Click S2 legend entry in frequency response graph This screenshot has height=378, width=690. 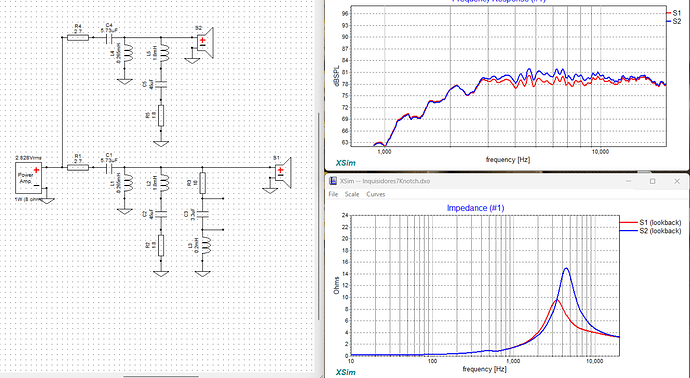coord(674,21)
